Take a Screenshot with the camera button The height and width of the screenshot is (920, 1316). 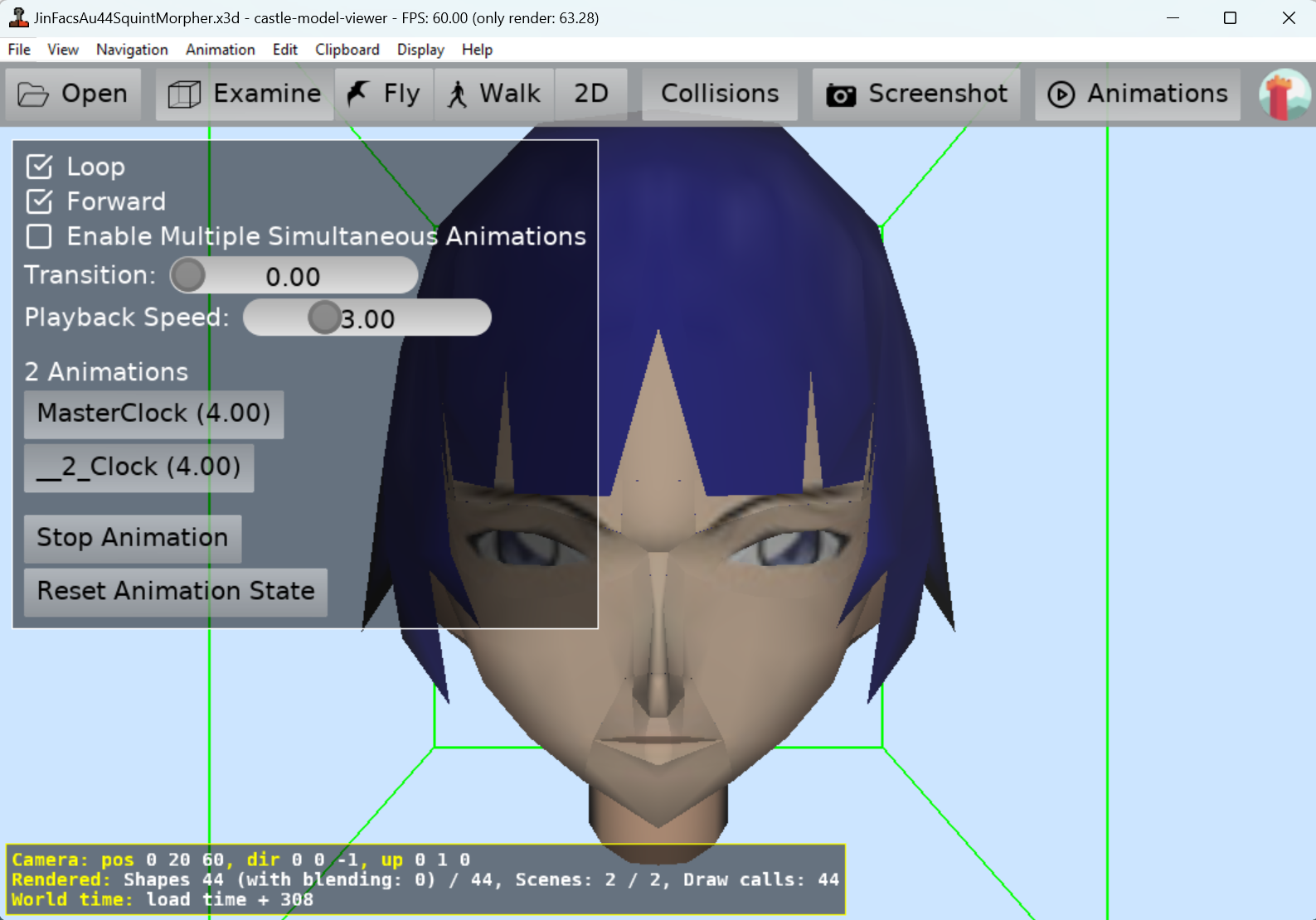840,94
